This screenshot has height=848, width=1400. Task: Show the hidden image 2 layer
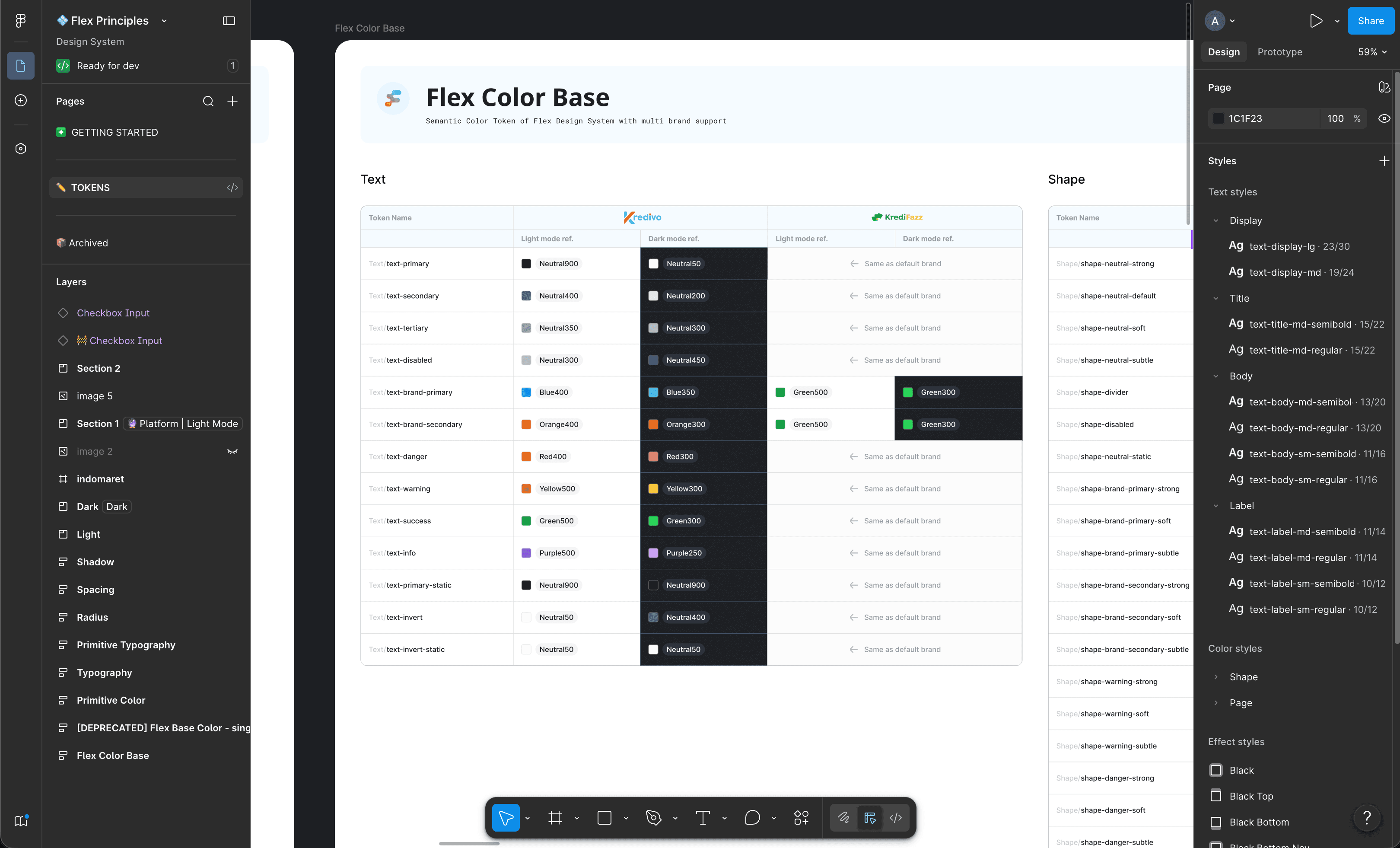[232, 451]
